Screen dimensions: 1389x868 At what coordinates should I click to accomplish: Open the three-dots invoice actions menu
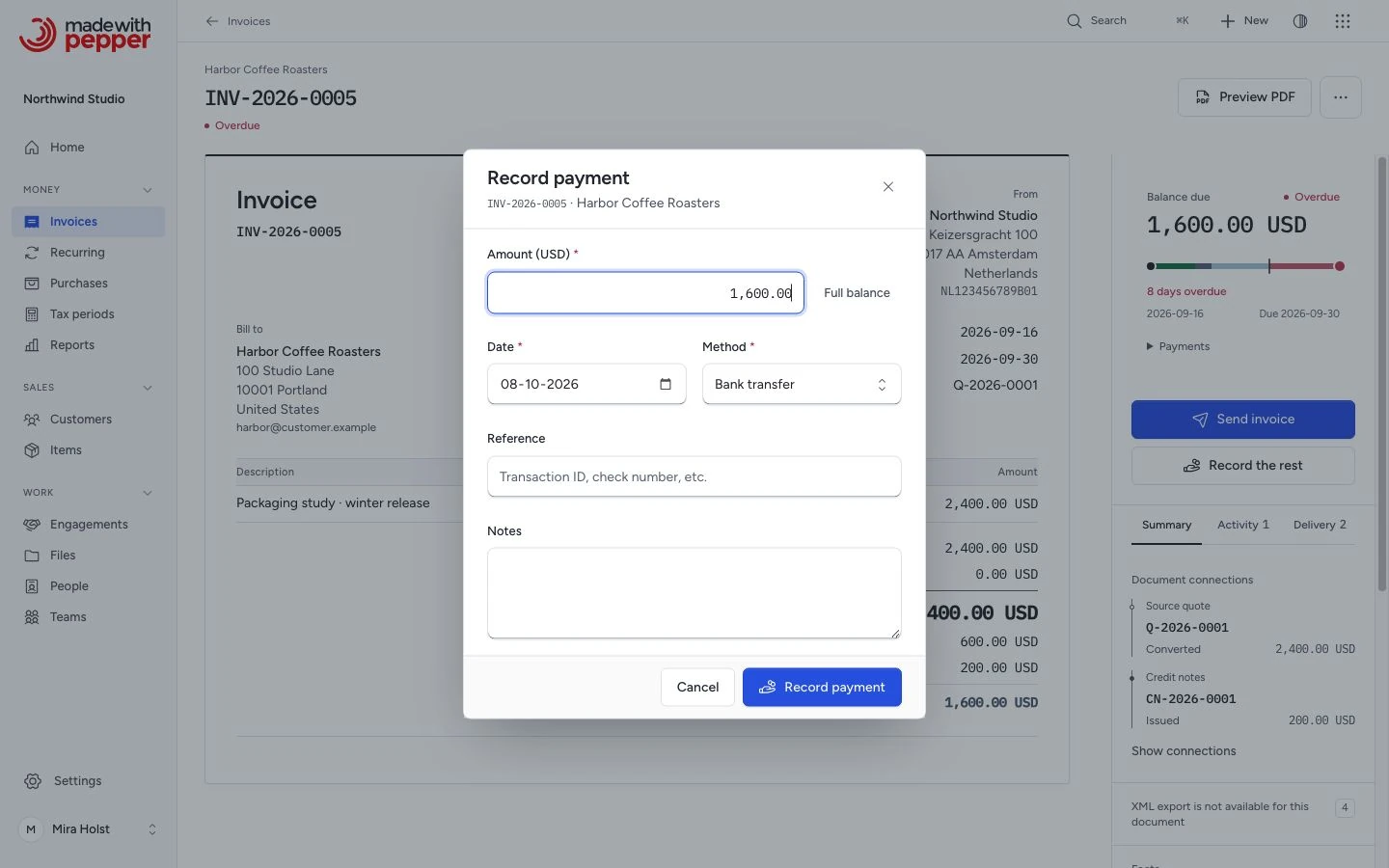1341,97
